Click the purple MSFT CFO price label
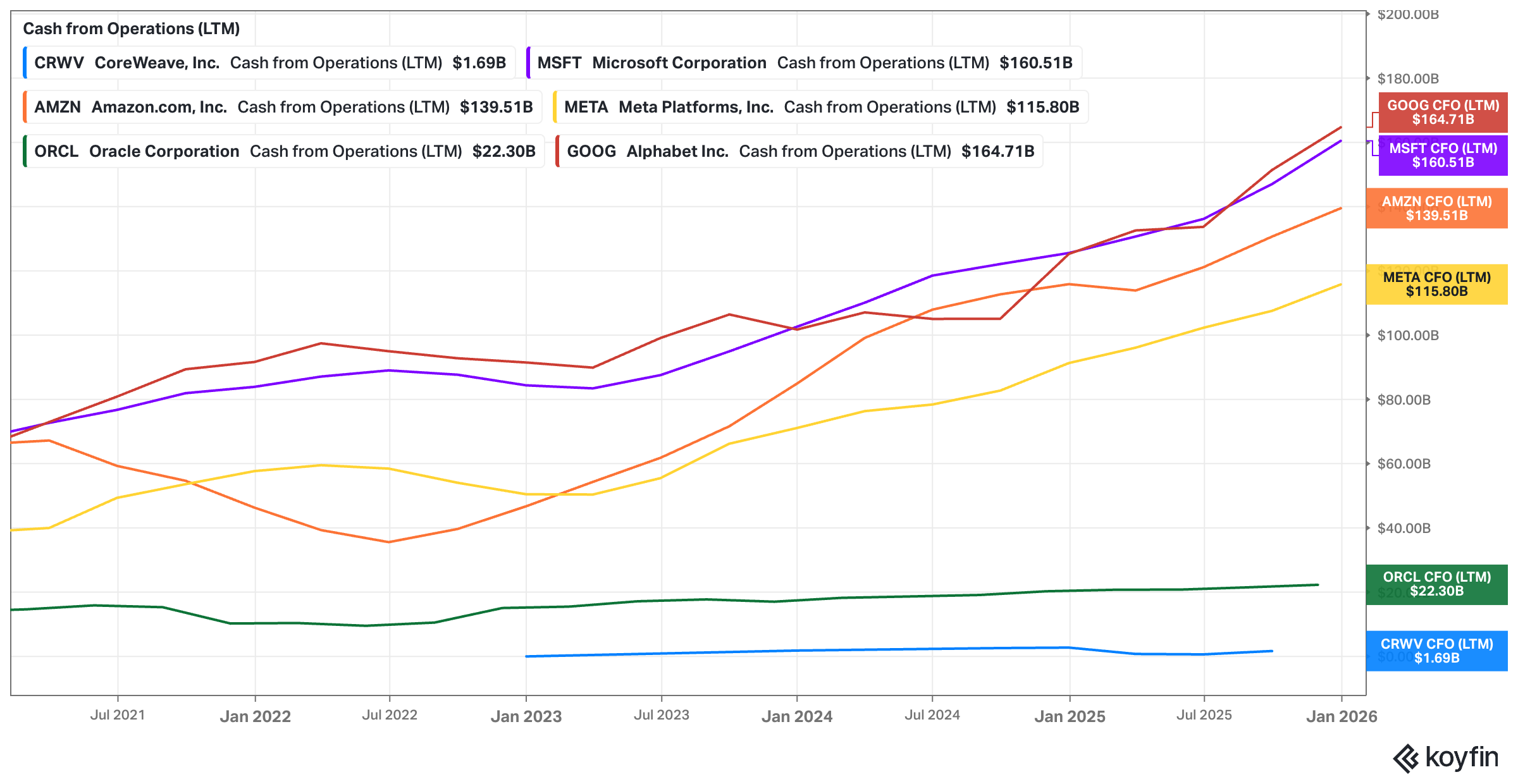1518x784 pixels. coord(1443,156)
